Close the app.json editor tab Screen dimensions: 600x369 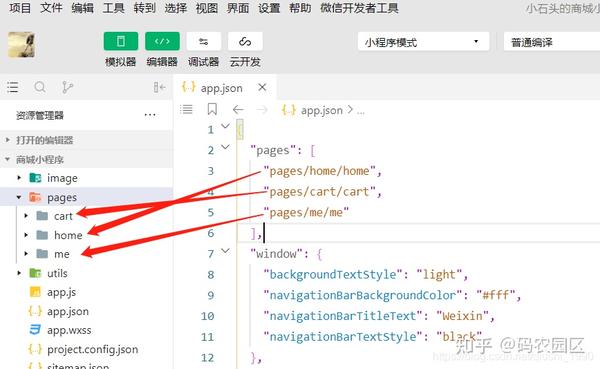[x=262, y=88]
